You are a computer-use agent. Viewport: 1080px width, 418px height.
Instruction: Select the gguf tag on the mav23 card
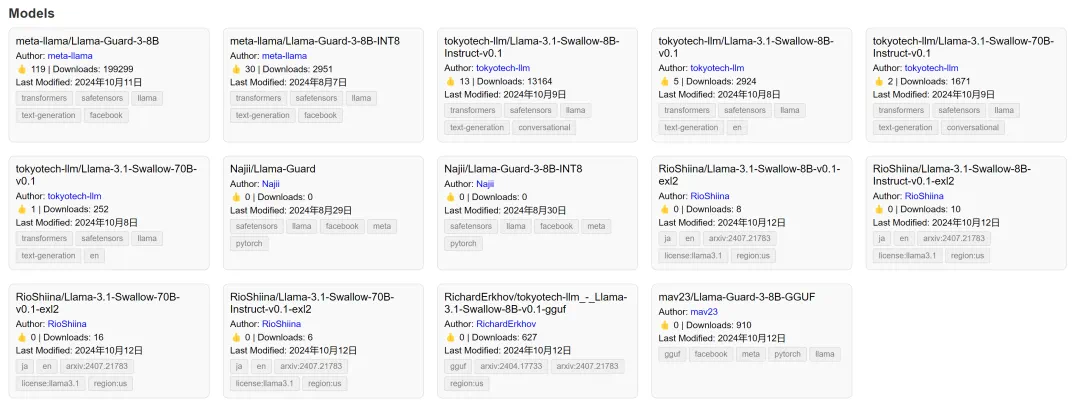672,354
